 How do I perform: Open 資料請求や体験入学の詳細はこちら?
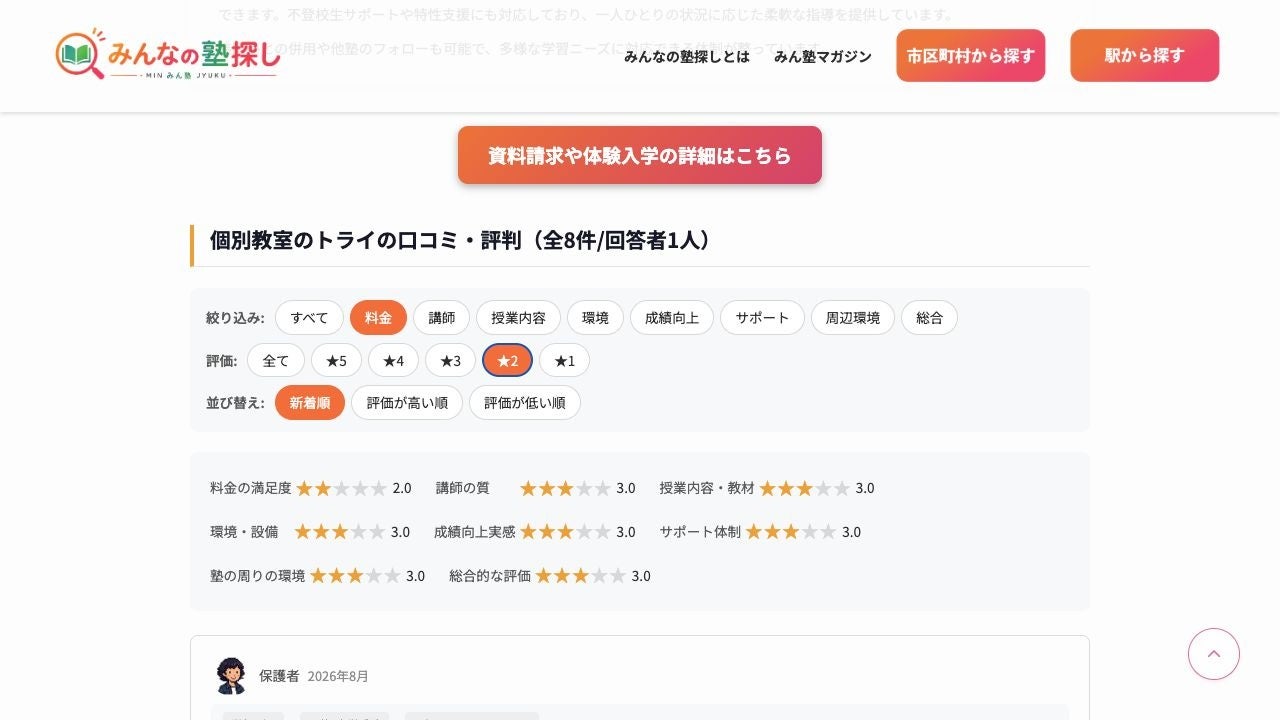[x=640, y=155]
